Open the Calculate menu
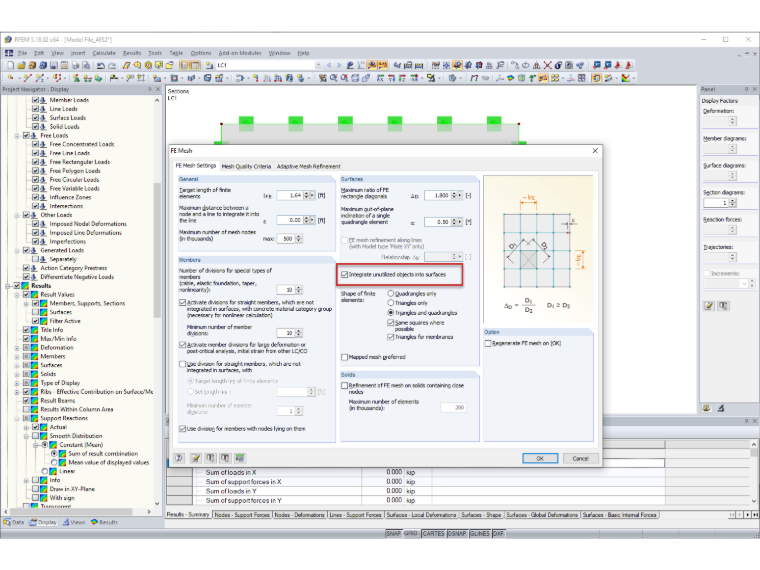Screen dimensions: 760x570 click(x=104, y=53)
